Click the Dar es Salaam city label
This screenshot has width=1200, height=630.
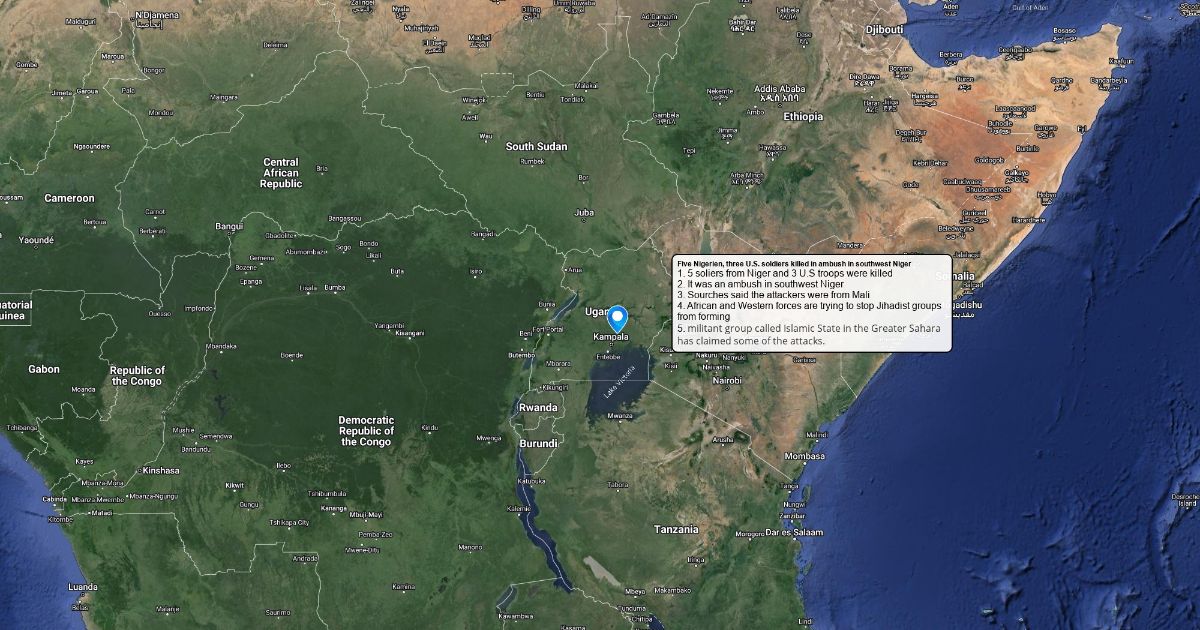(795, 533)
